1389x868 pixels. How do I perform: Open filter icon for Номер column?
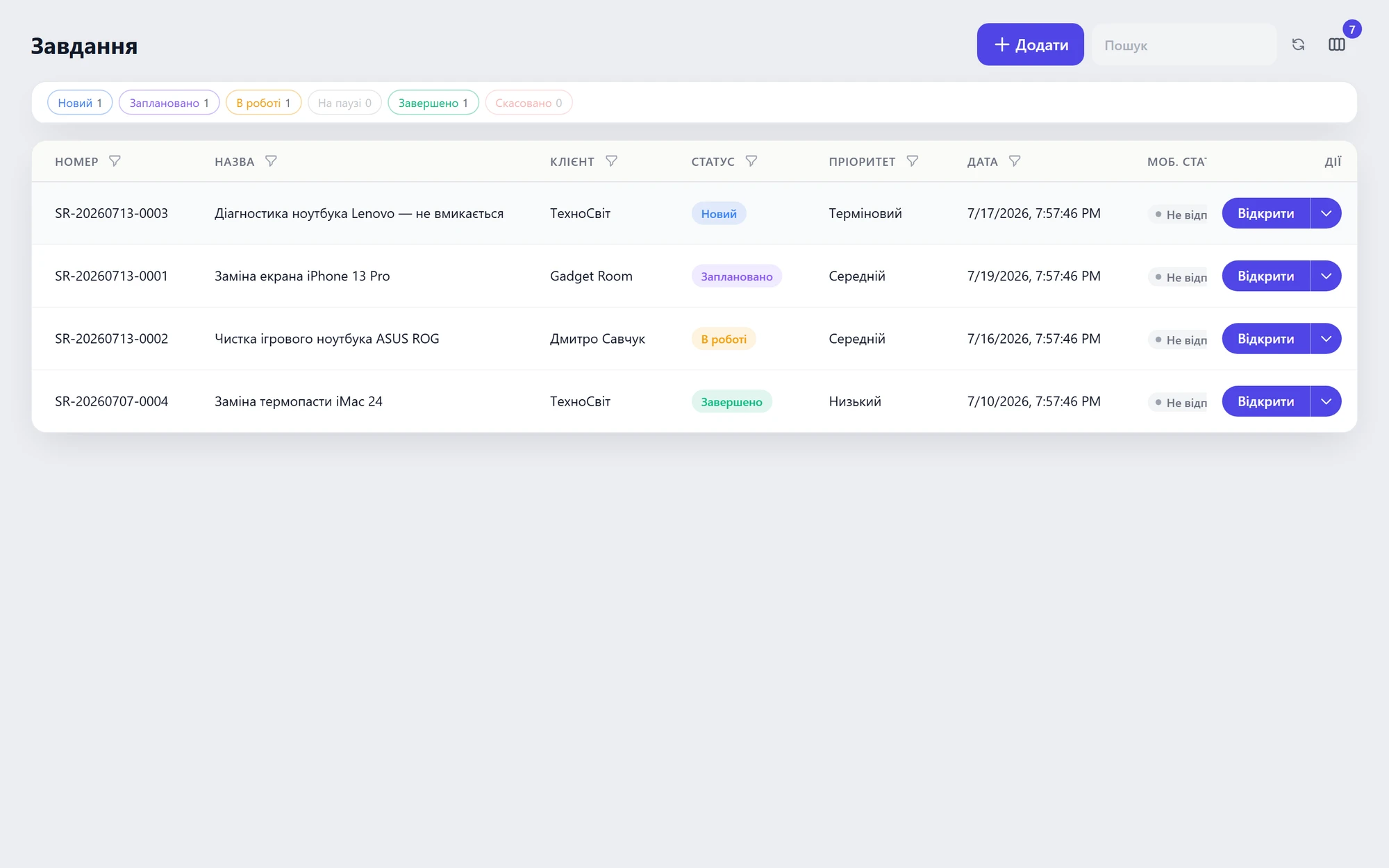pos(115,161)
